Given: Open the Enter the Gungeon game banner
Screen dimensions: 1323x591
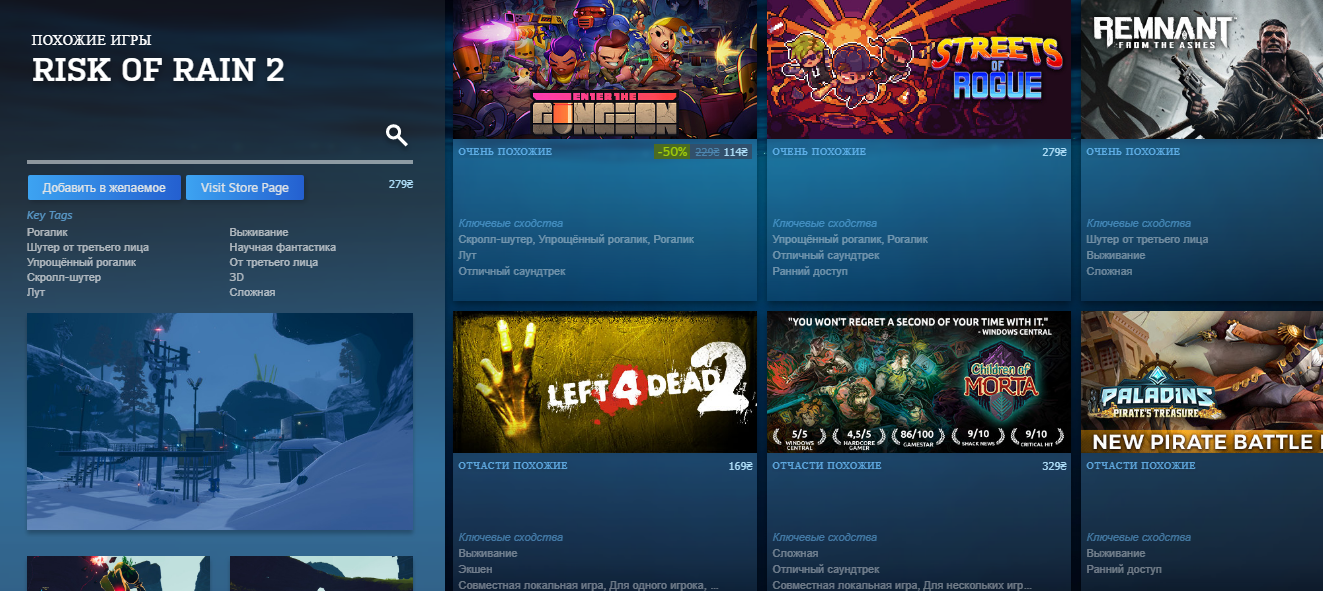Looking at the screenshot, I should point(604,69).
